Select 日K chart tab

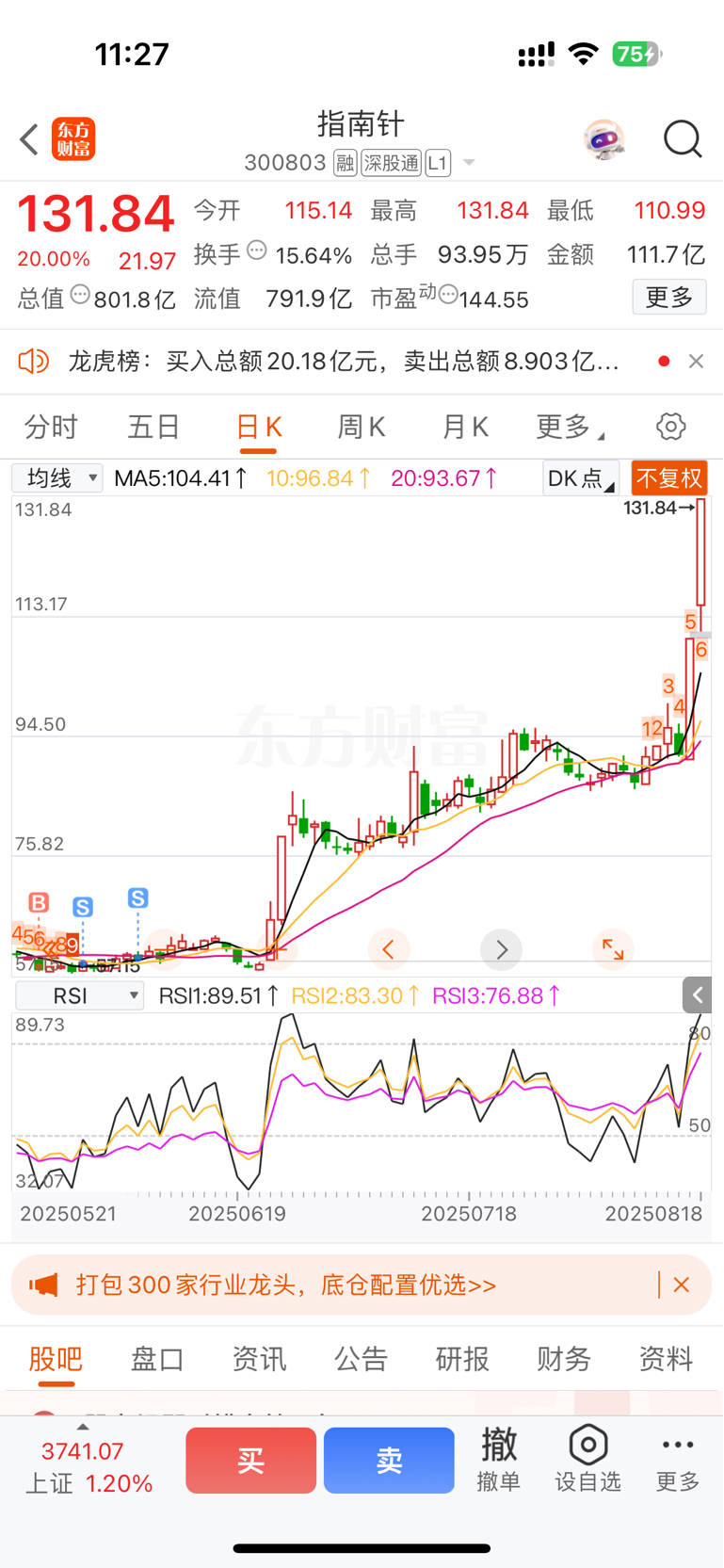pos(258,428)
